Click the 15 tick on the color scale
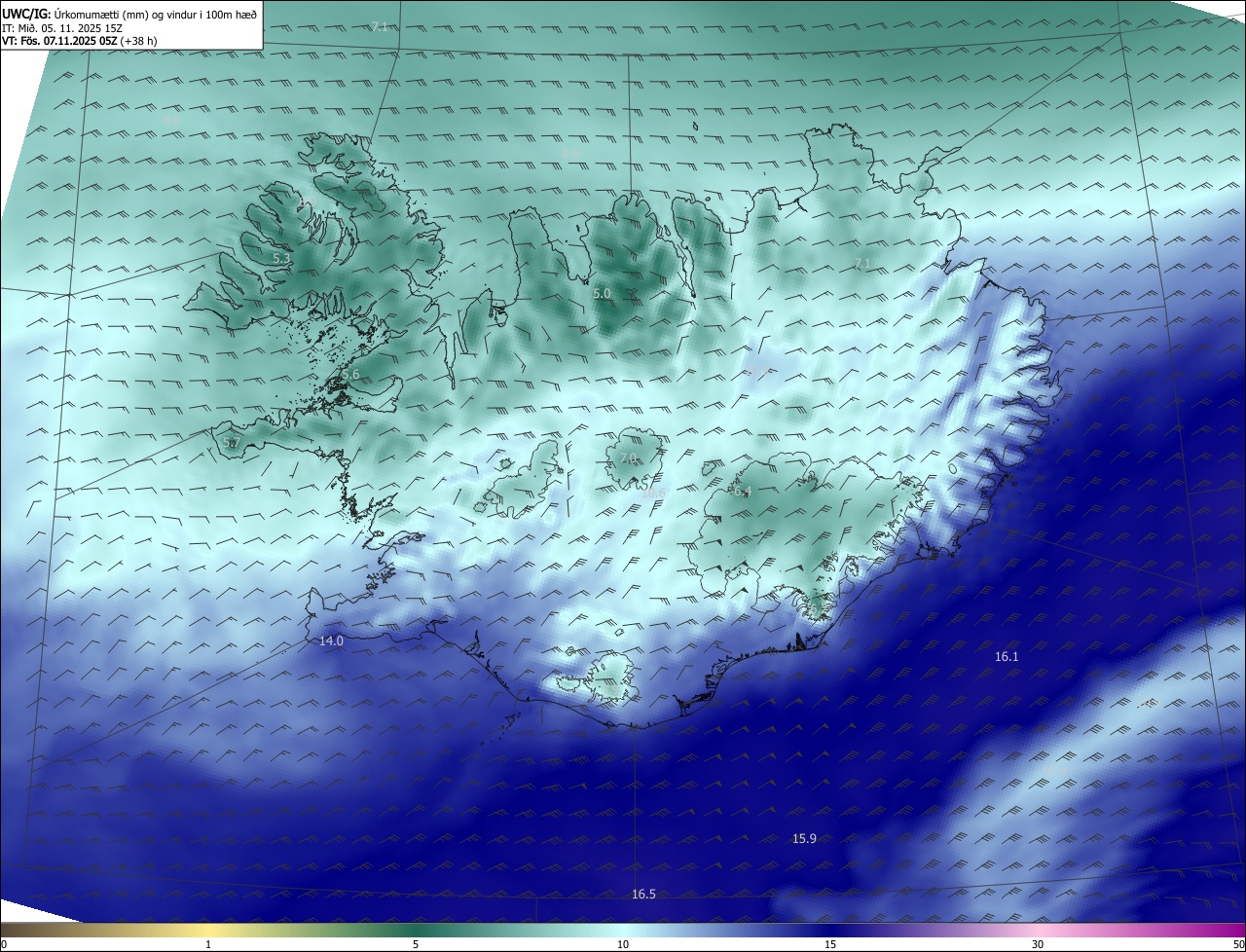The height and width of the screenshot is (952, 1246). 830,944
